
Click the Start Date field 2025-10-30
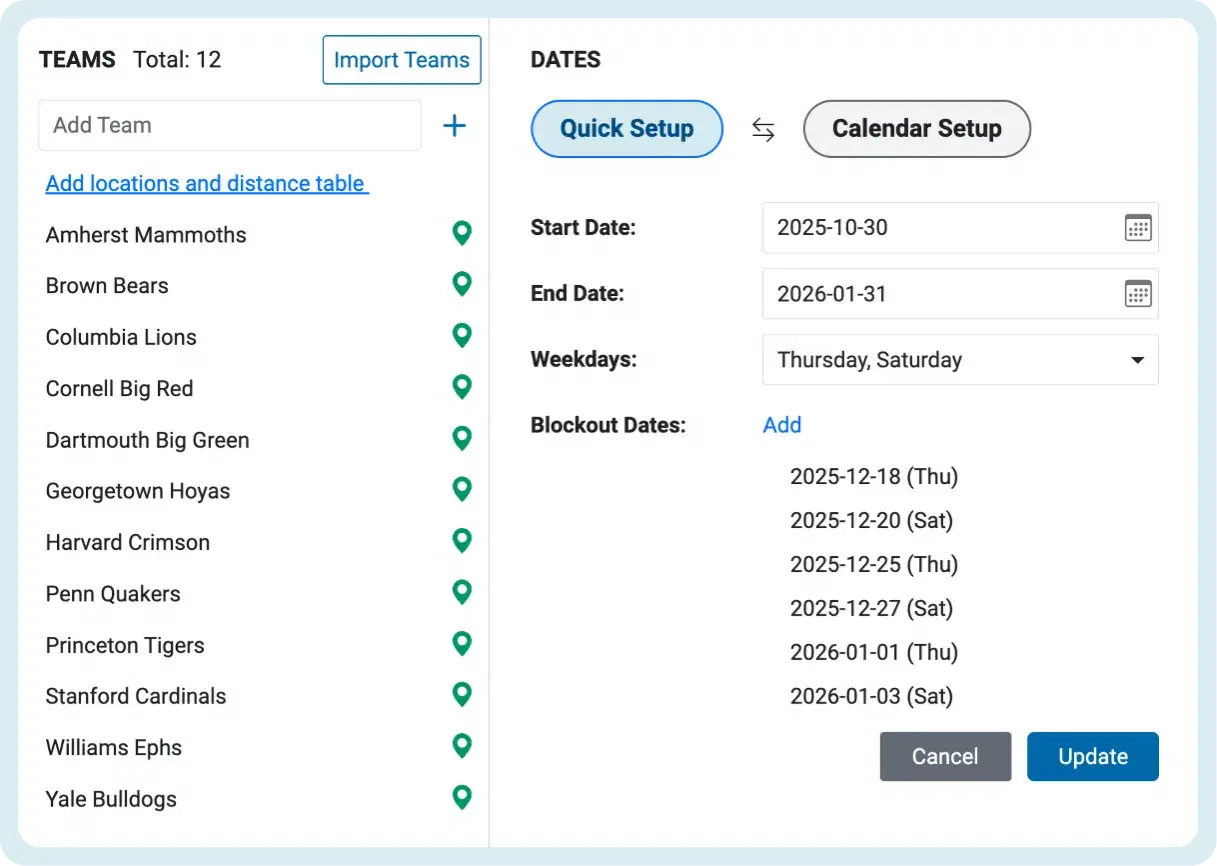click(x=960, y=227)
